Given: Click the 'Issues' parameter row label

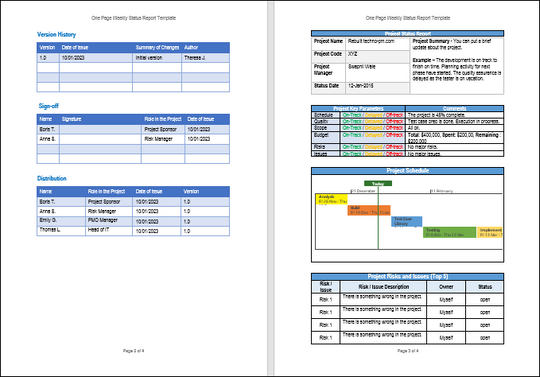Looking at the screenshot, I should pos(320,154).
